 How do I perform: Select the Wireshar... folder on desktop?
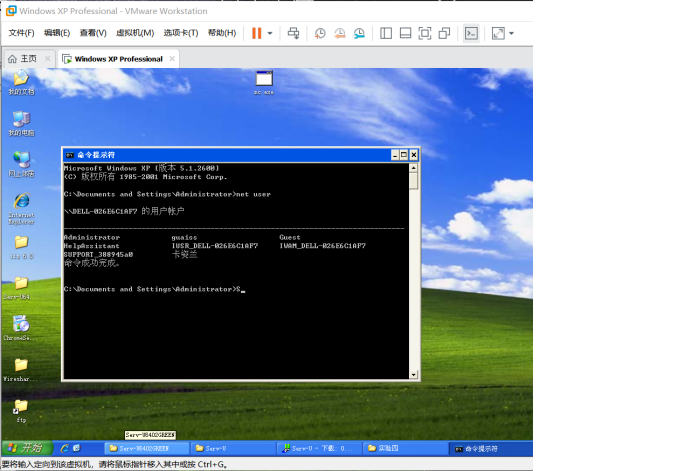point(20,369)
